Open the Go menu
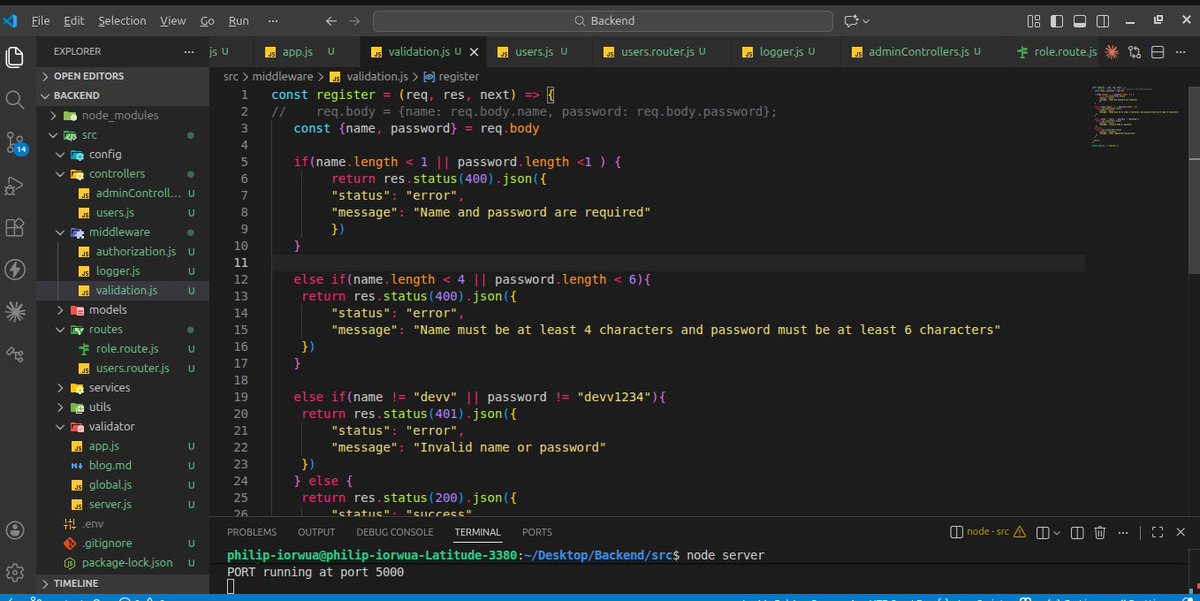 tap(207, 20)
